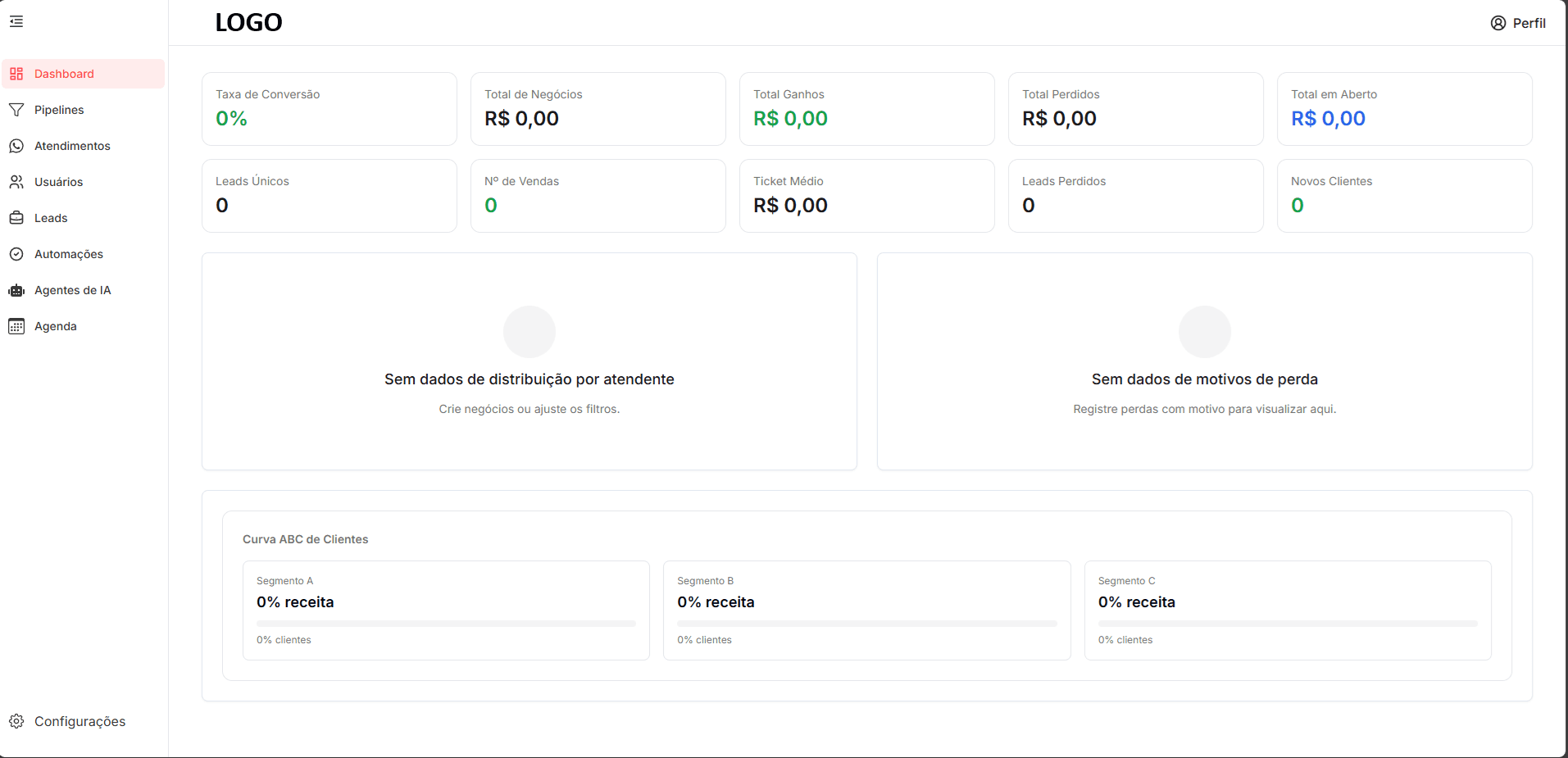
Task: Navigate using the Atendimentos menu item
Action: (72, 145)
